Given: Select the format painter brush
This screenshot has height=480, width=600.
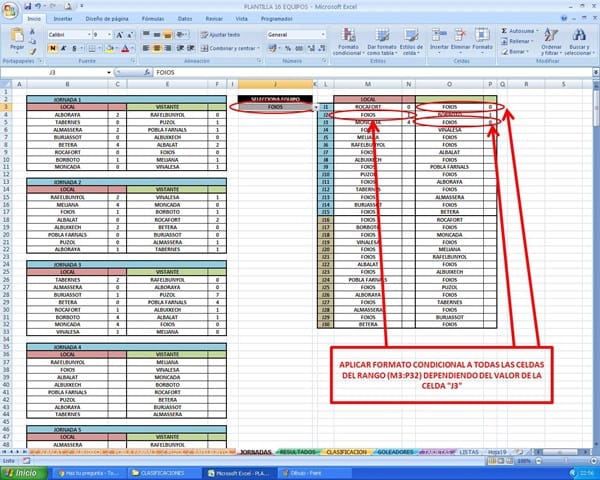Looking at the screenshot, I should pyautogui.click(x=33, y=51).
